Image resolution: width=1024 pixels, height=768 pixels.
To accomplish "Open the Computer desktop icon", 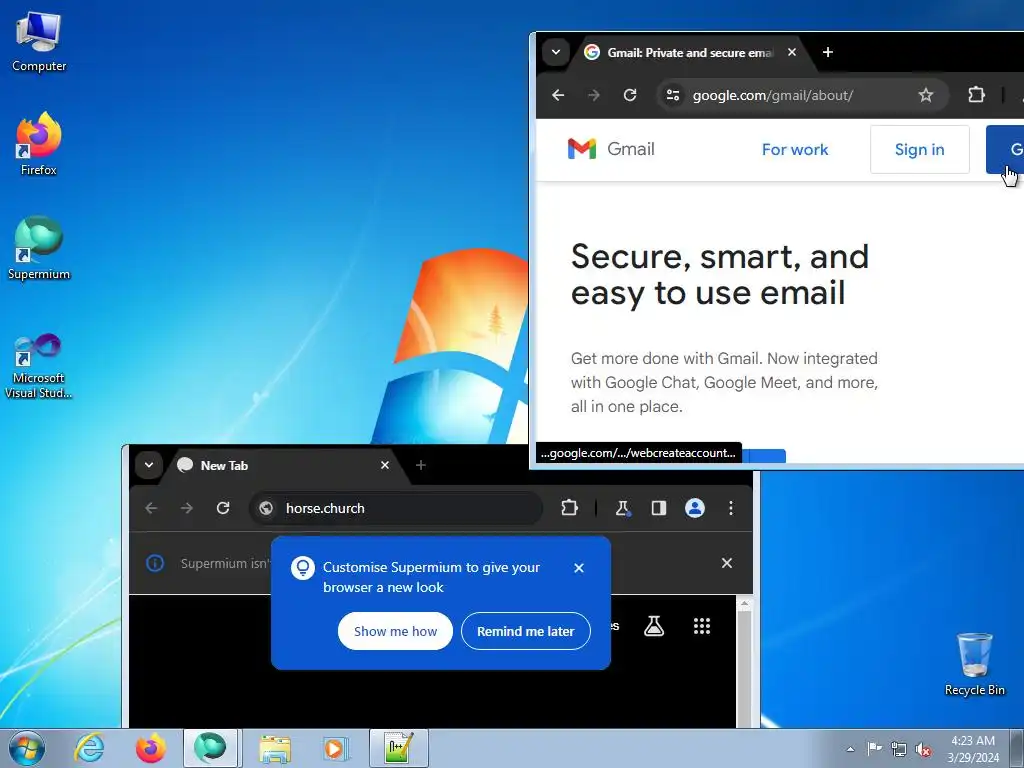I will (39, 42).
